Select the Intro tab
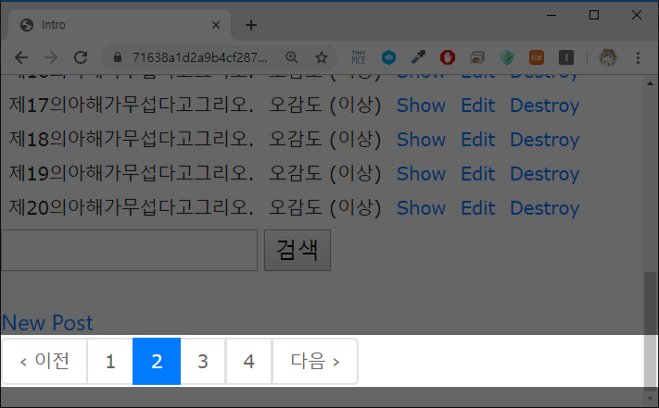Screen dimensions: 659x408 coord(120,25)
